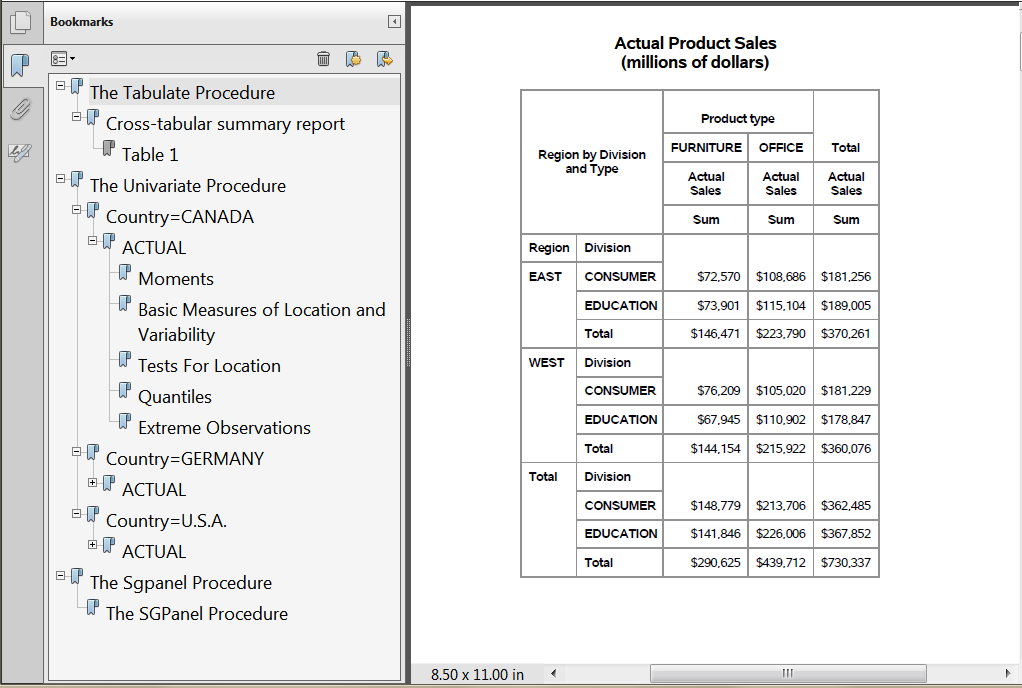This screenshot has height=688, width=1022.
Task: Collapse The Univariate Procedure node
Action: point(61,179)
